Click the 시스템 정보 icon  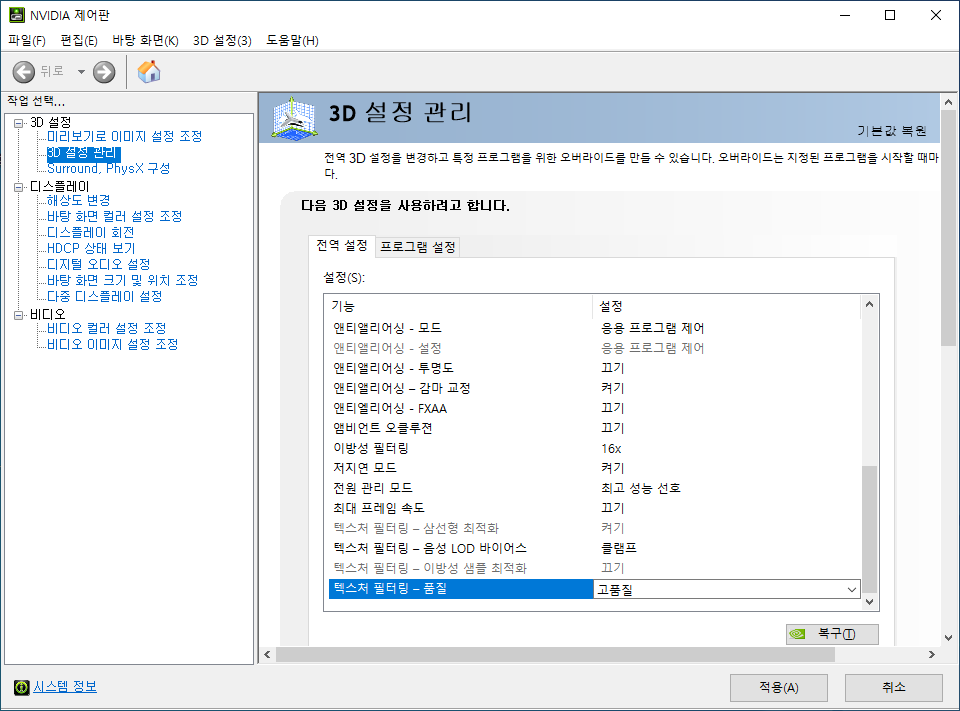tap(21, 687)
